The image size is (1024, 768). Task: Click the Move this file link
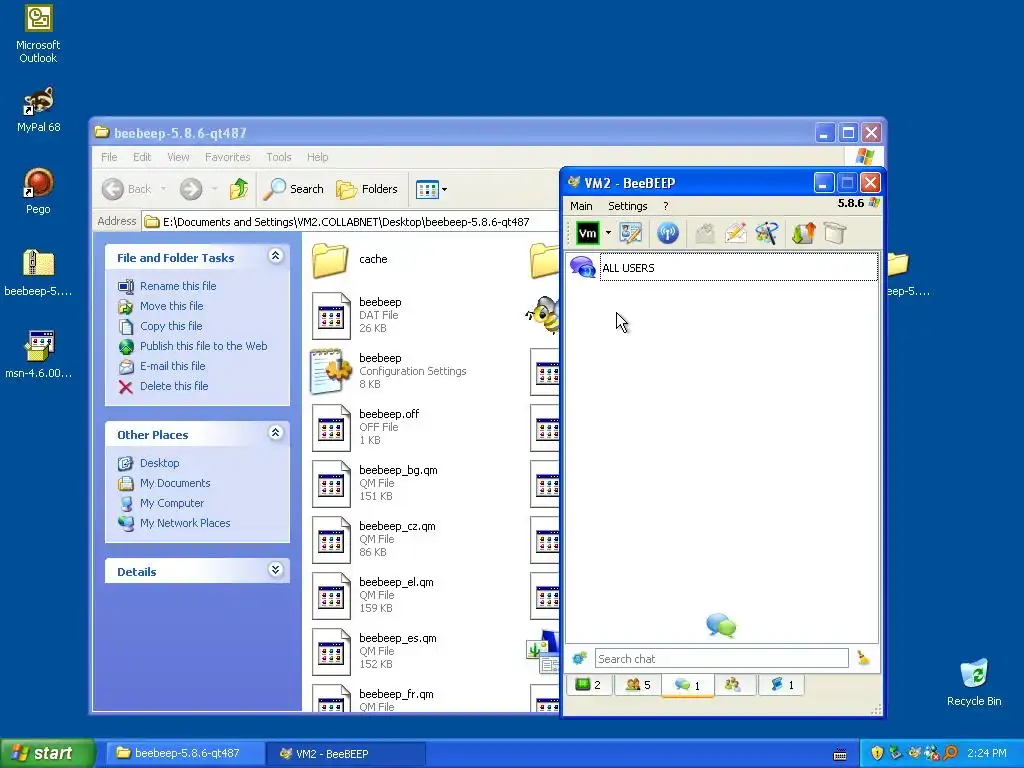tap(171, 306)
